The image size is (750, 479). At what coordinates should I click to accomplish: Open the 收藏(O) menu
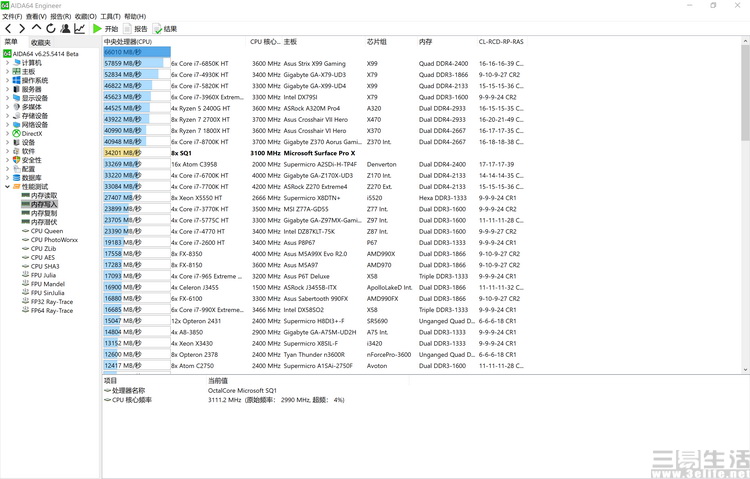tap(86, 16)
